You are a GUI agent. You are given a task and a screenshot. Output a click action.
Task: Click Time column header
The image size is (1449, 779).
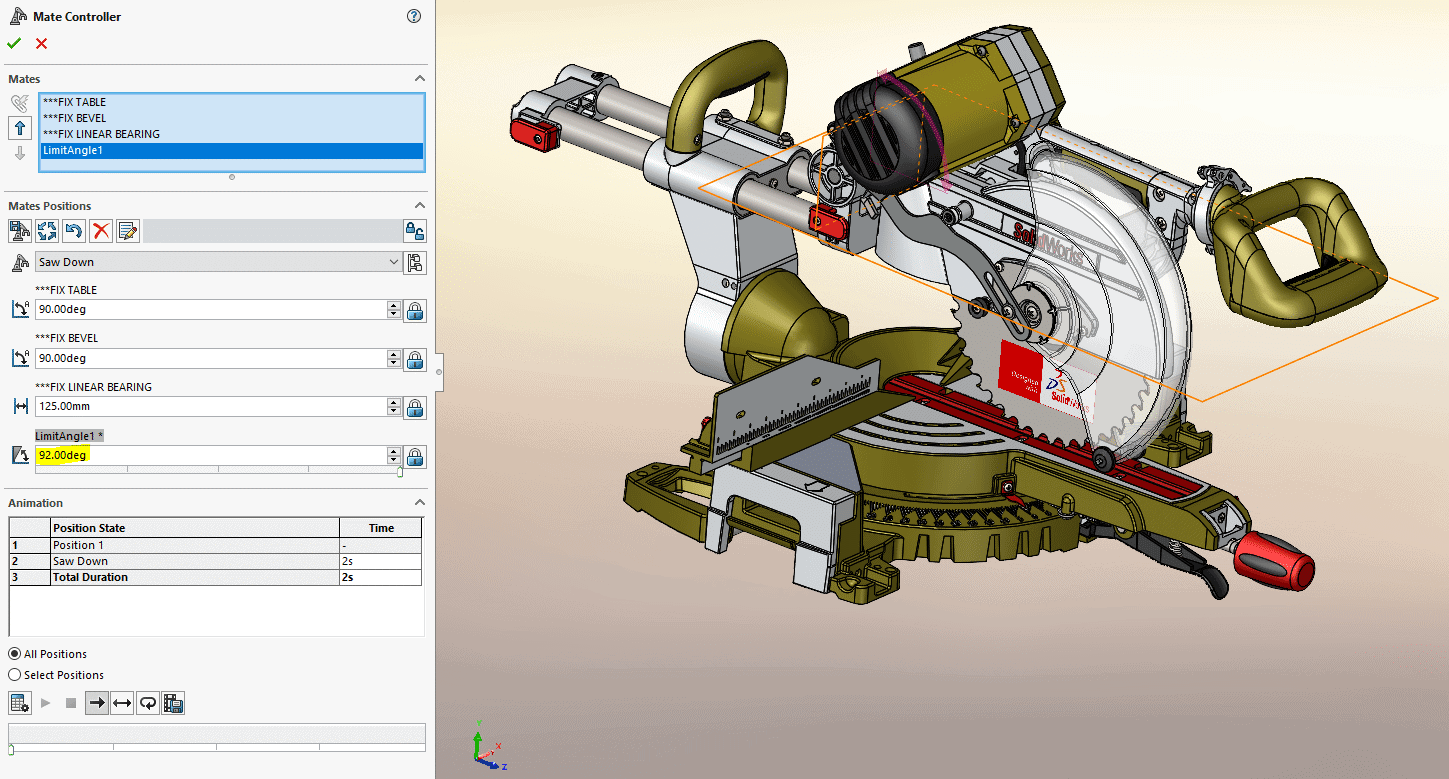381,528
